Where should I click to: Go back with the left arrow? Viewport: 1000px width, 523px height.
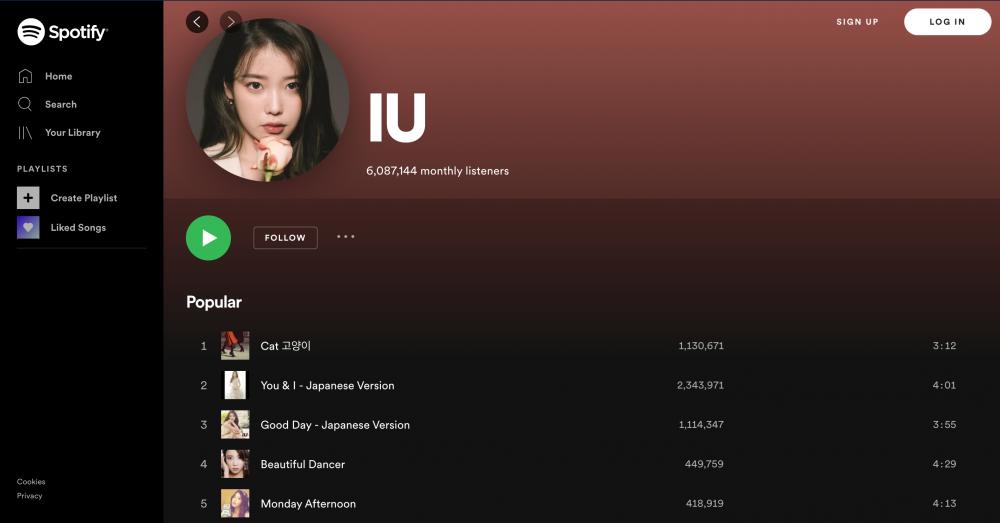tap(197, 22)
